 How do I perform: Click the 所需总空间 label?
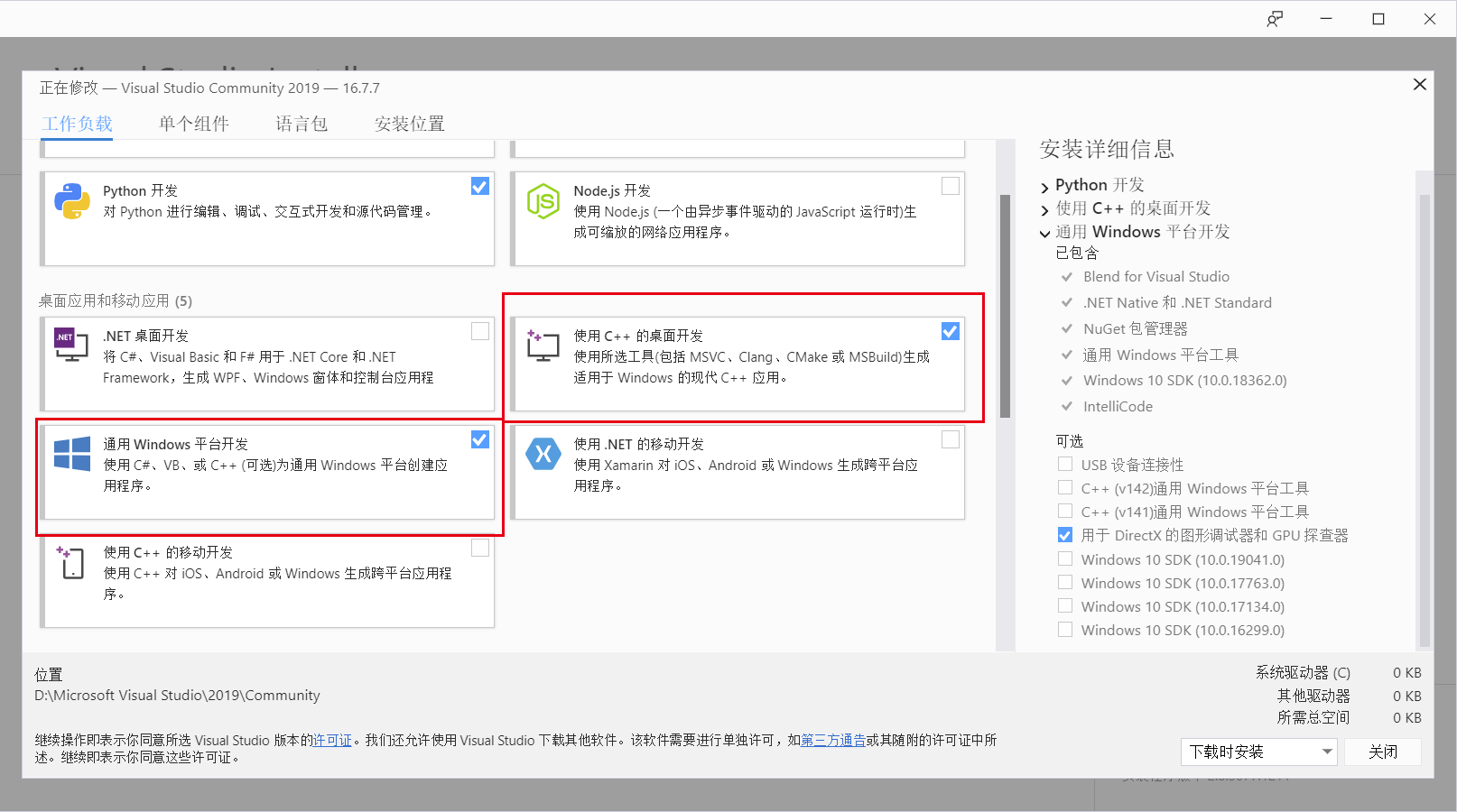tap(1313, 717)
